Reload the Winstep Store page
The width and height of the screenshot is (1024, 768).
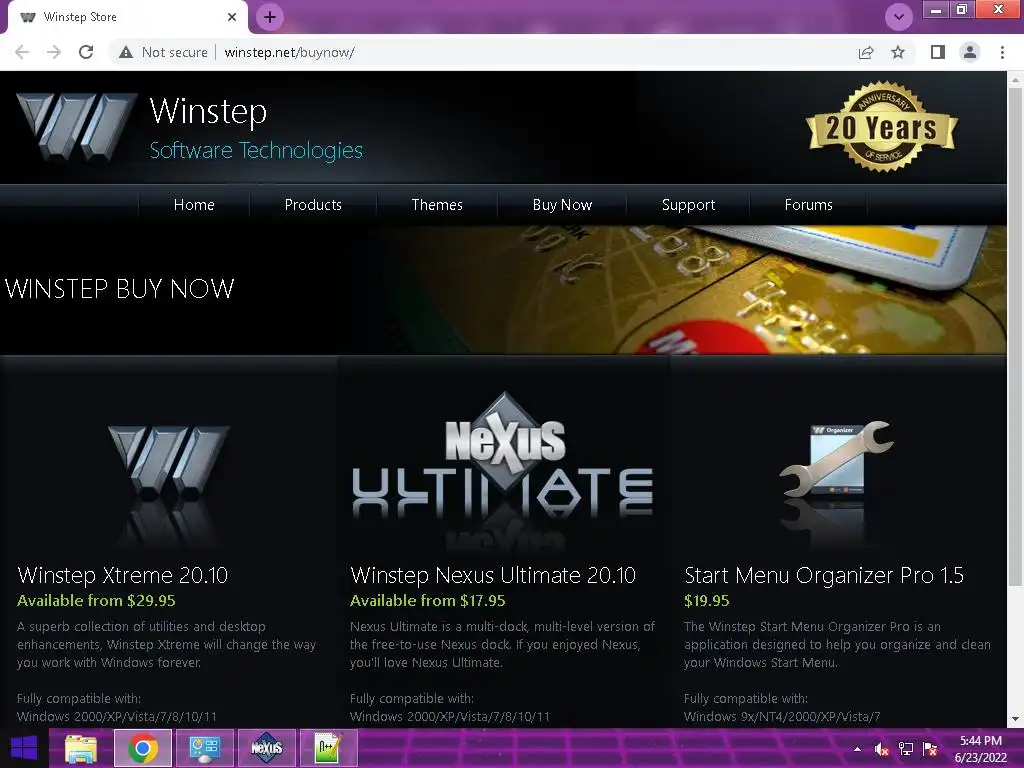[x=86, y=52]
